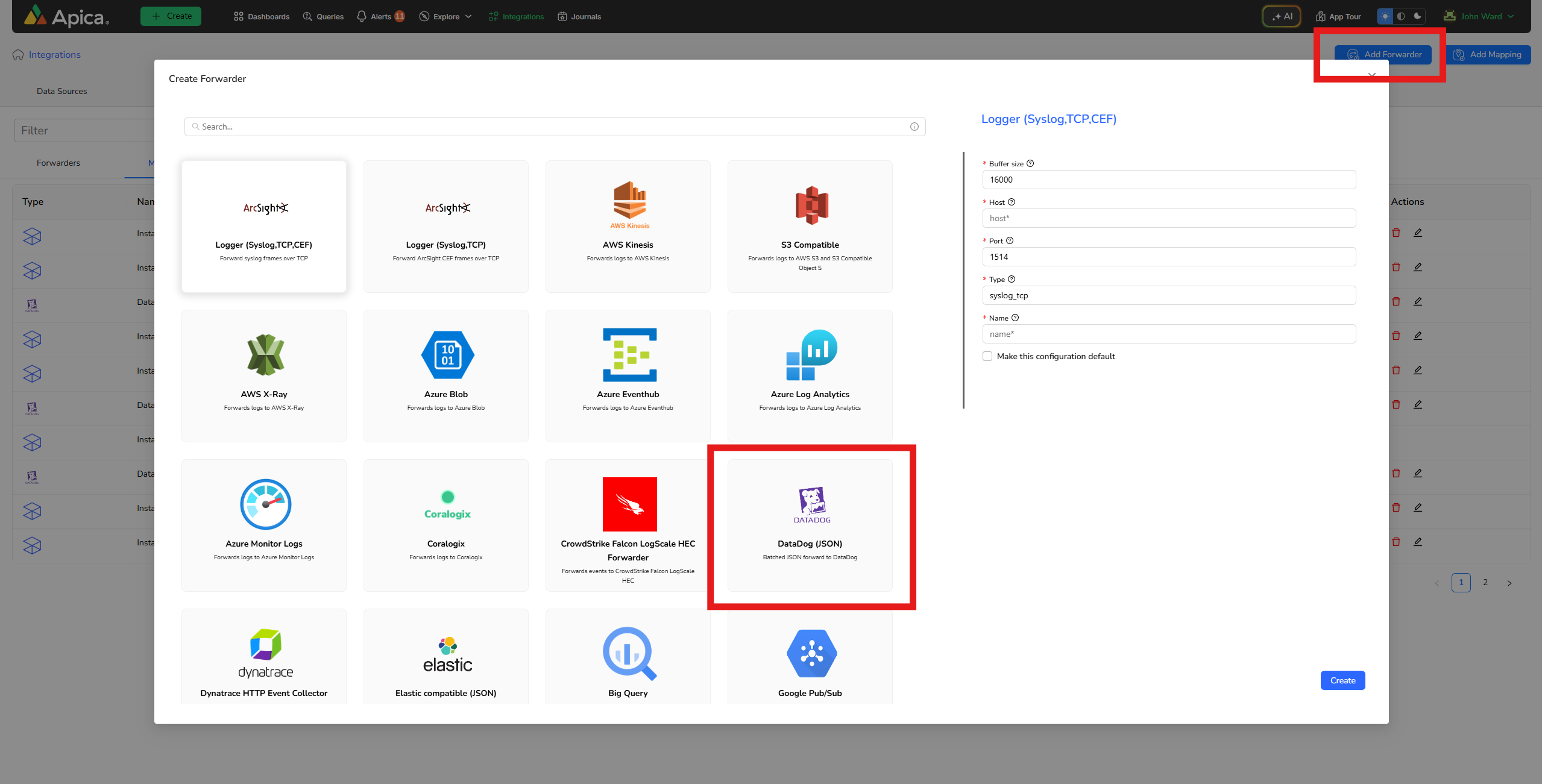Screen dimensions: 1542x784
Task: Pick the Azure Monitor Logs gauge icon
Action: pyautogui.click(x=265, y=504)
